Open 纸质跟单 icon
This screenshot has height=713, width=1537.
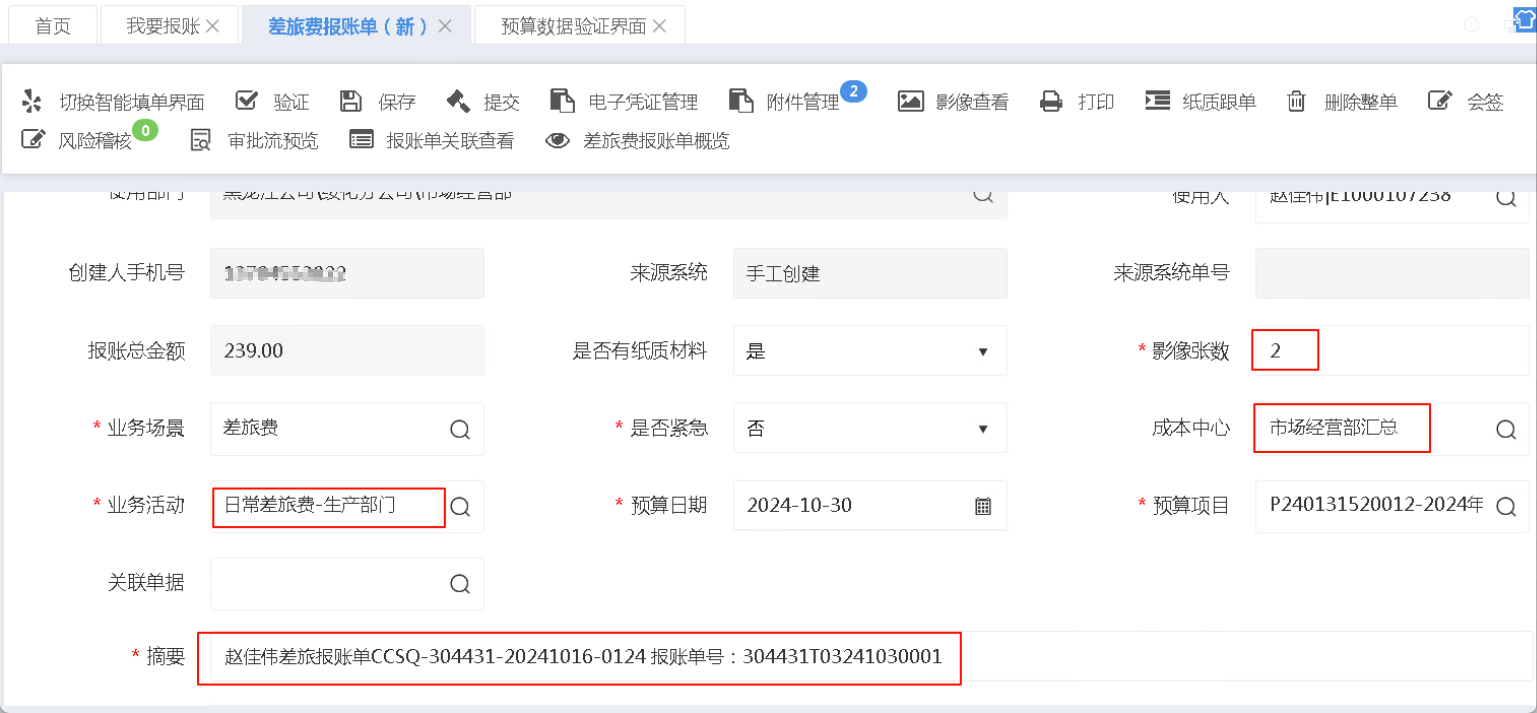tap(1157, 101)
